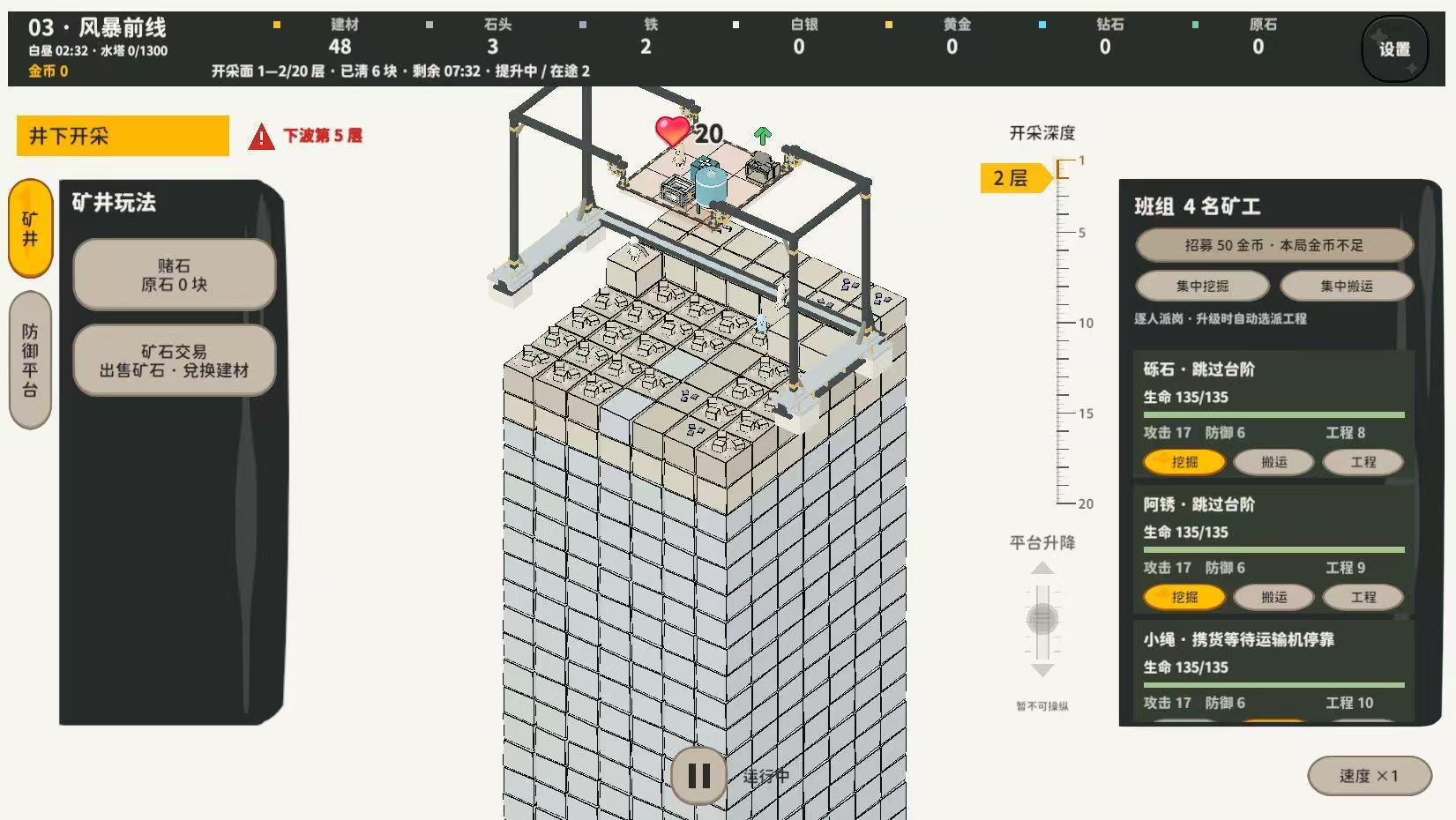Open 矿石交易 trade option
The image size is (1456, 820).
(174, 361)
